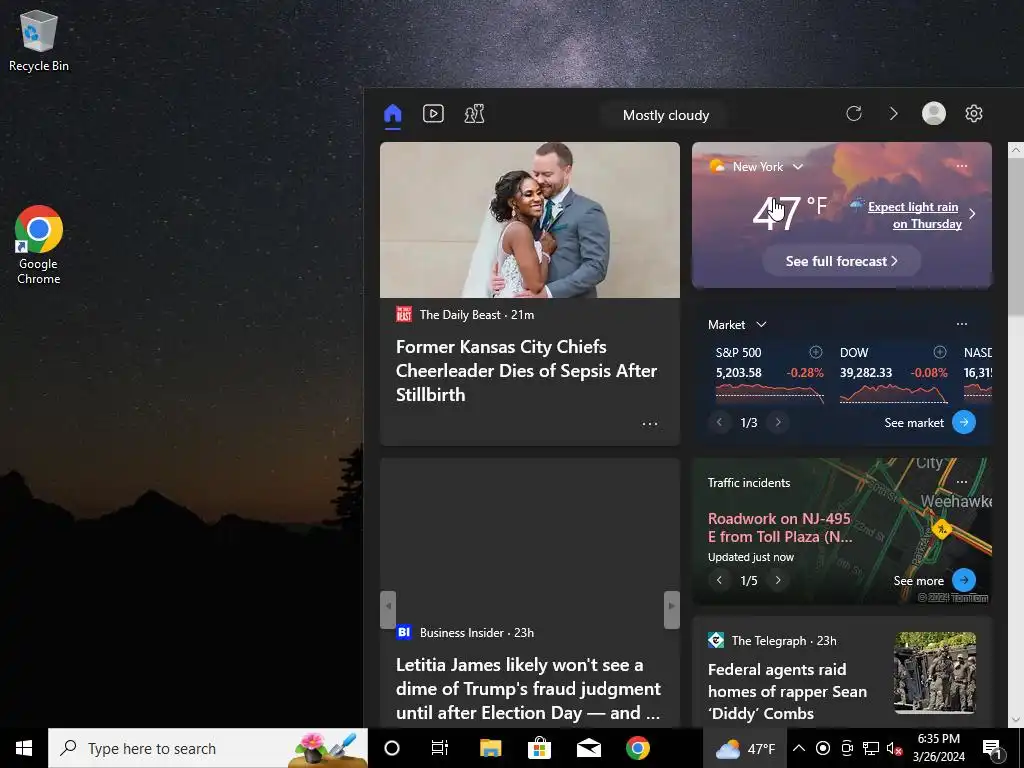The height and width of the screenshot is (768, 1024).
Task: Expand the widget panel with arrow icon
Action: 893,114
